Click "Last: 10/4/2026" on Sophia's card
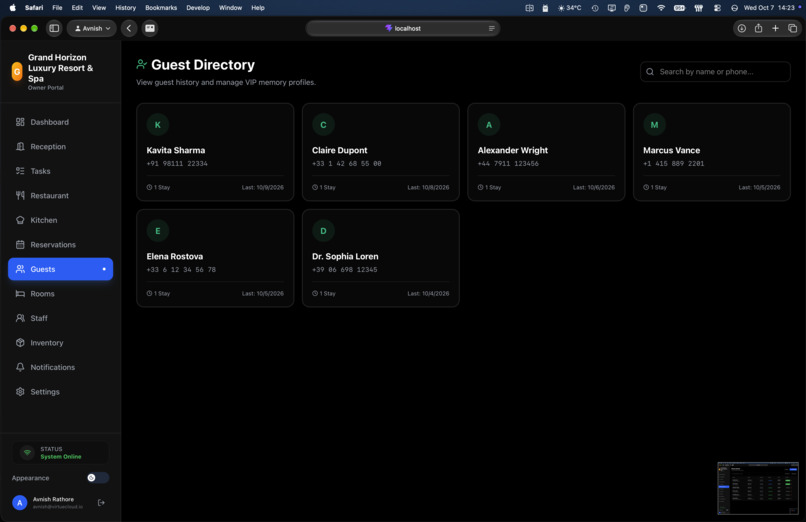 428,293
